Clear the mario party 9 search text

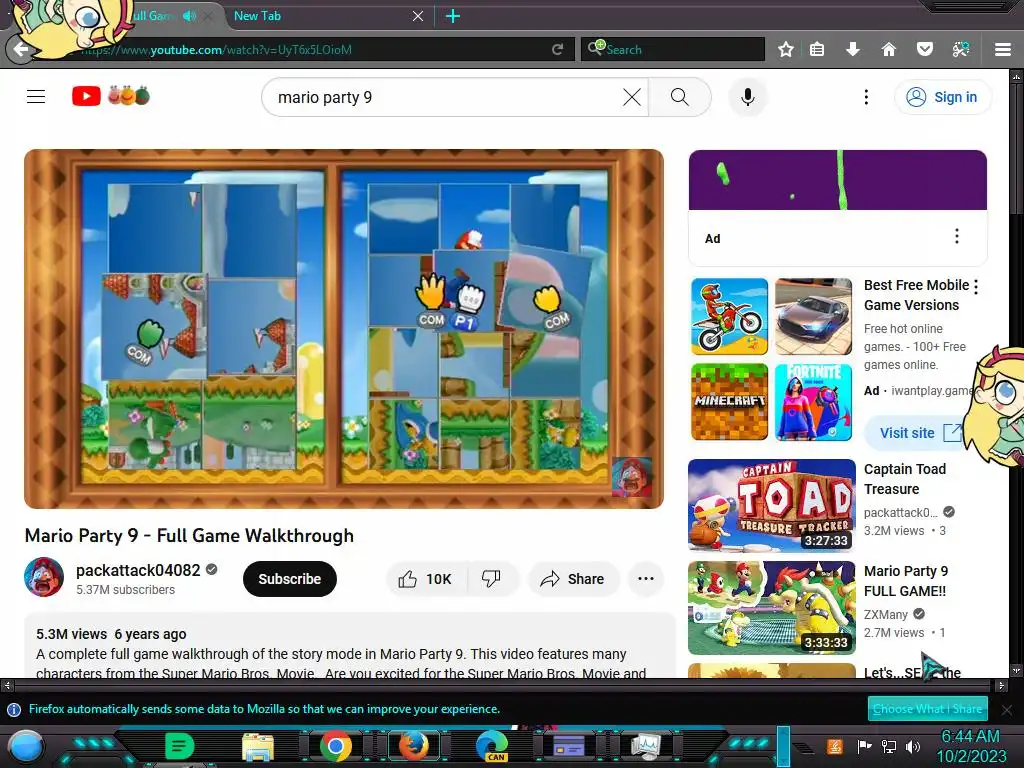(632, 97)
